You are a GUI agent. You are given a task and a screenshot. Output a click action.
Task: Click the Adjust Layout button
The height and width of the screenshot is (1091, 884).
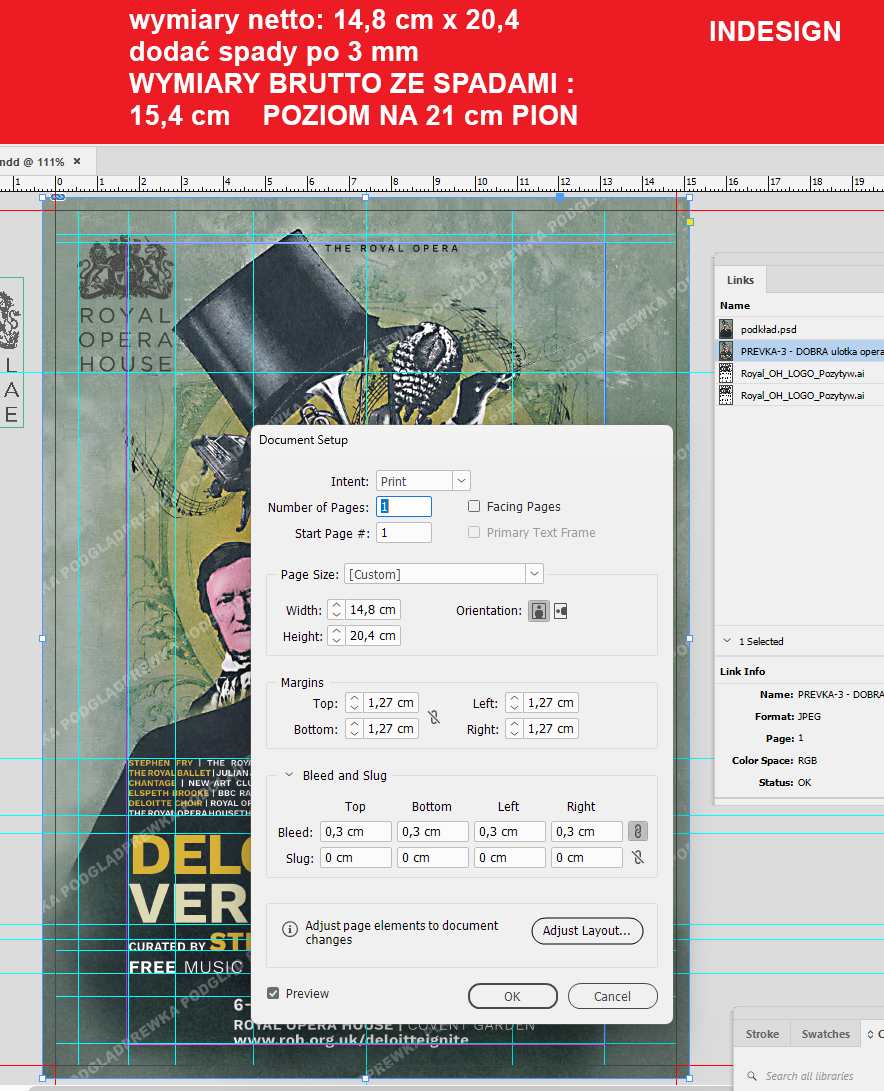[587, 931]
